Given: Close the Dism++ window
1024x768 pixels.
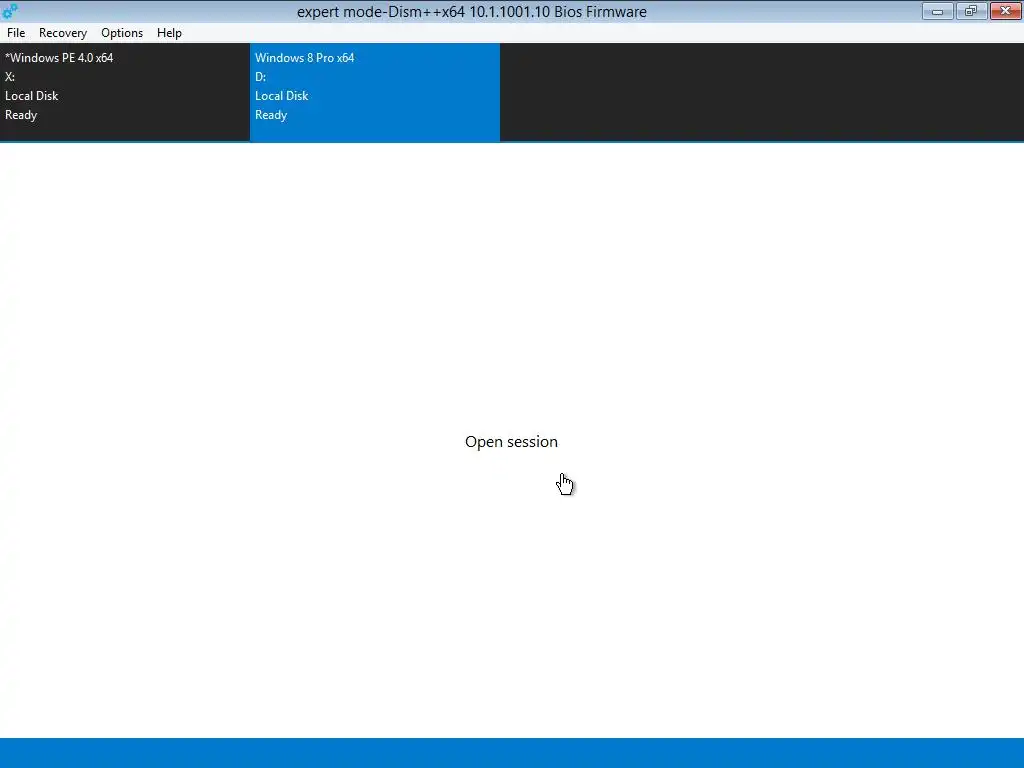Looking at the screenshot, I should 1005,11.
